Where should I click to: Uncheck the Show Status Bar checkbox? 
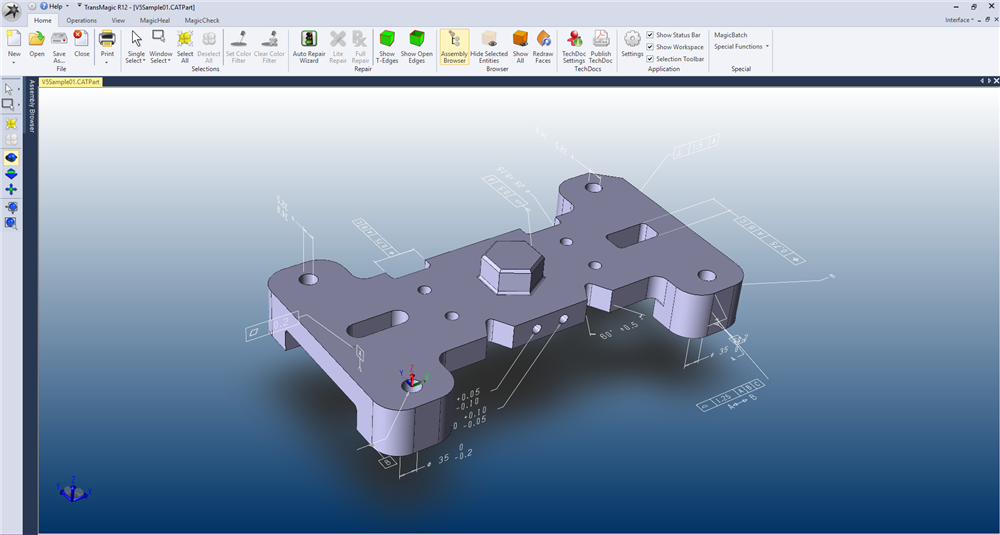click(x=651, y=35)
